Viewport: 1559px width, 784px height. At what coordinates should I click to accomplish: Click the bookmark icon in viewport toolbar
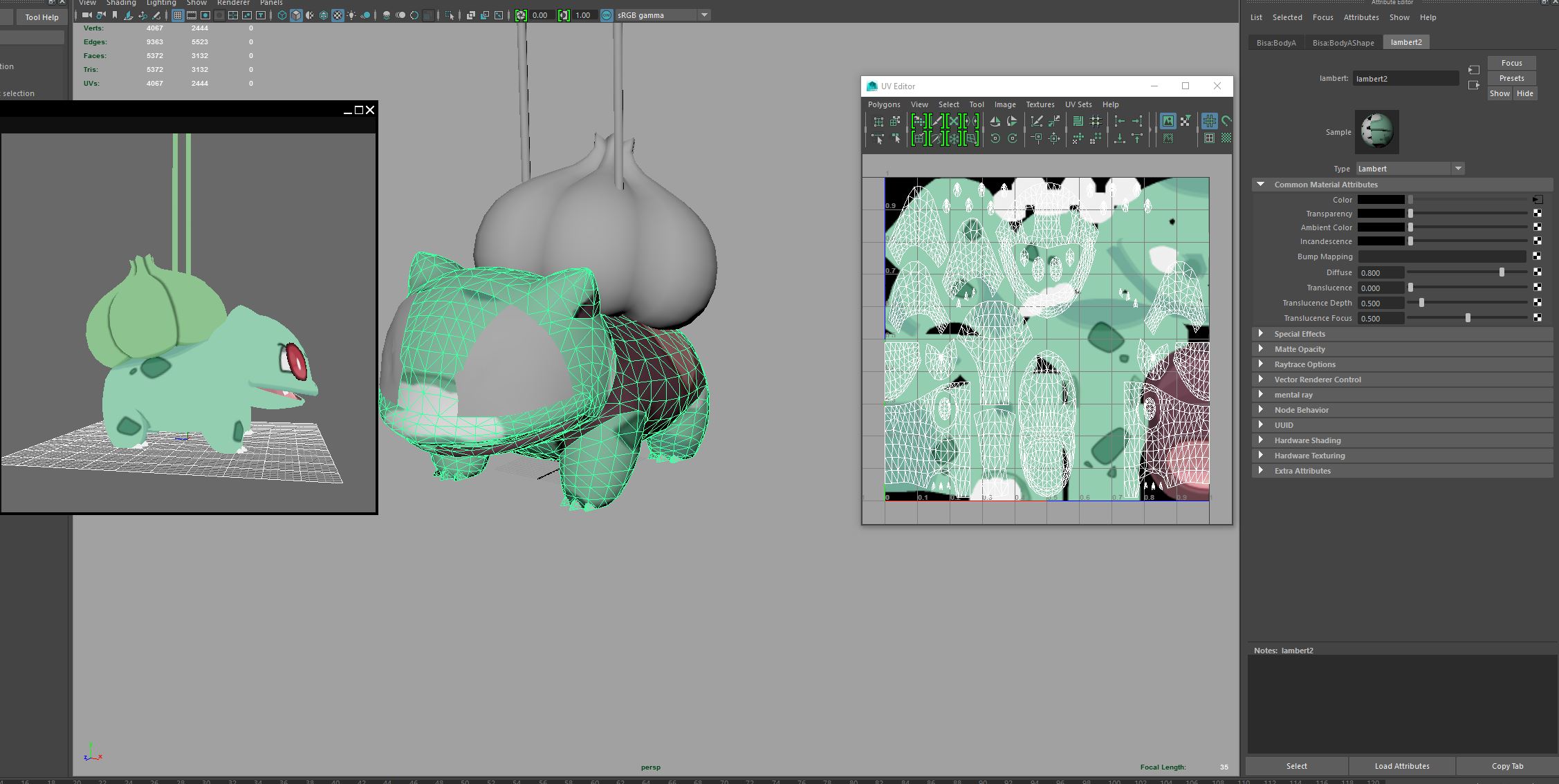[115, 15]
